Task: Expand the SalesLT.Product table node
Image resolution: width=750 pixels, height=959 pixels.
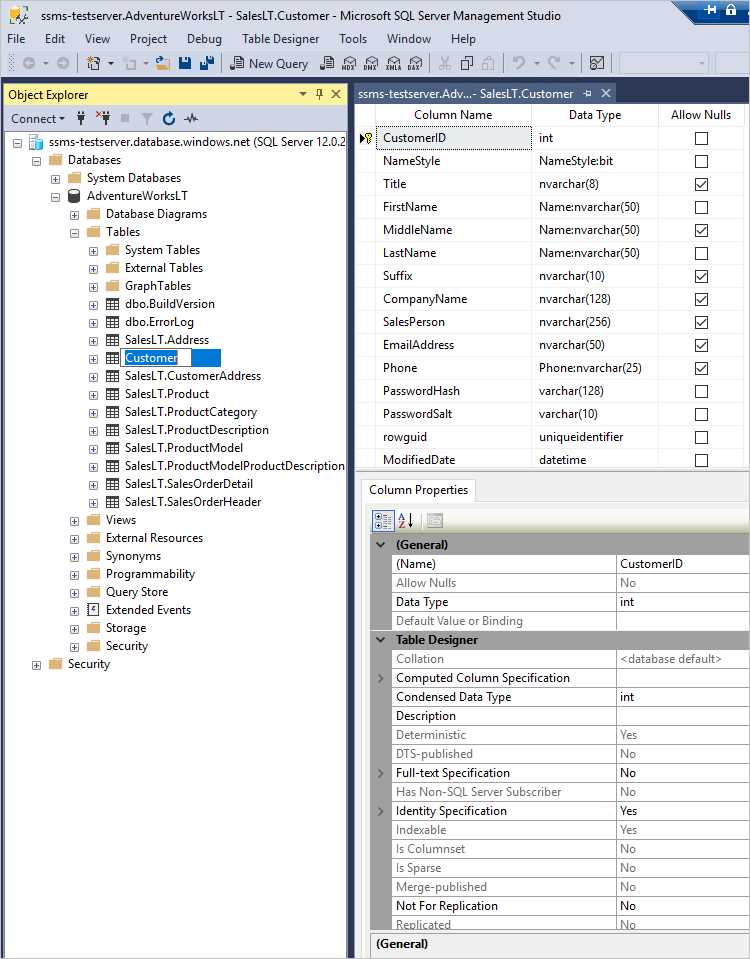Action: [x=93, y=395]
